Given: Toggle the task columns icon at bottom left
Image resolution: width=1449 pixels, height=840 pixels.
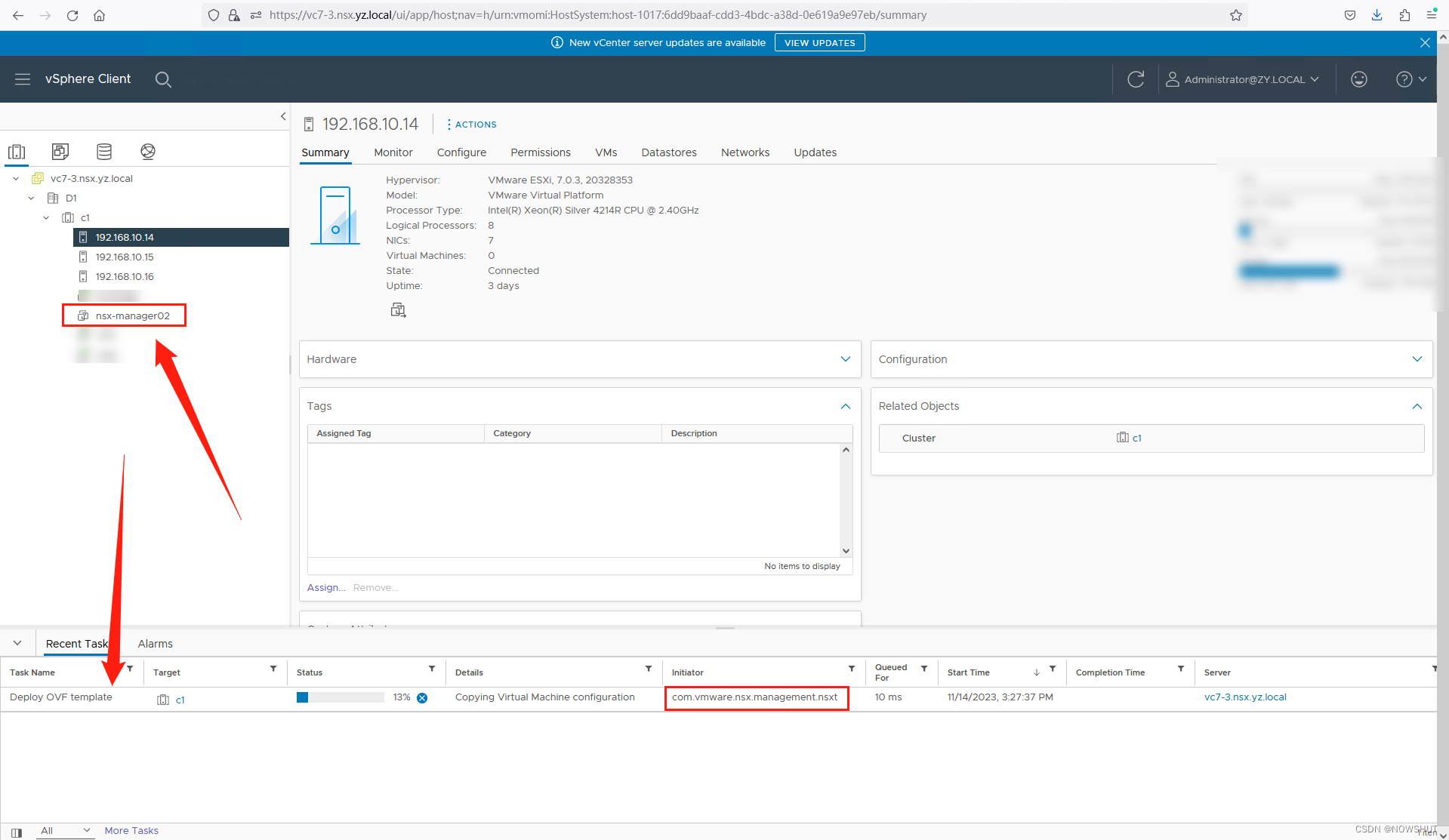Looking at the screenshot, I should 17,832.
